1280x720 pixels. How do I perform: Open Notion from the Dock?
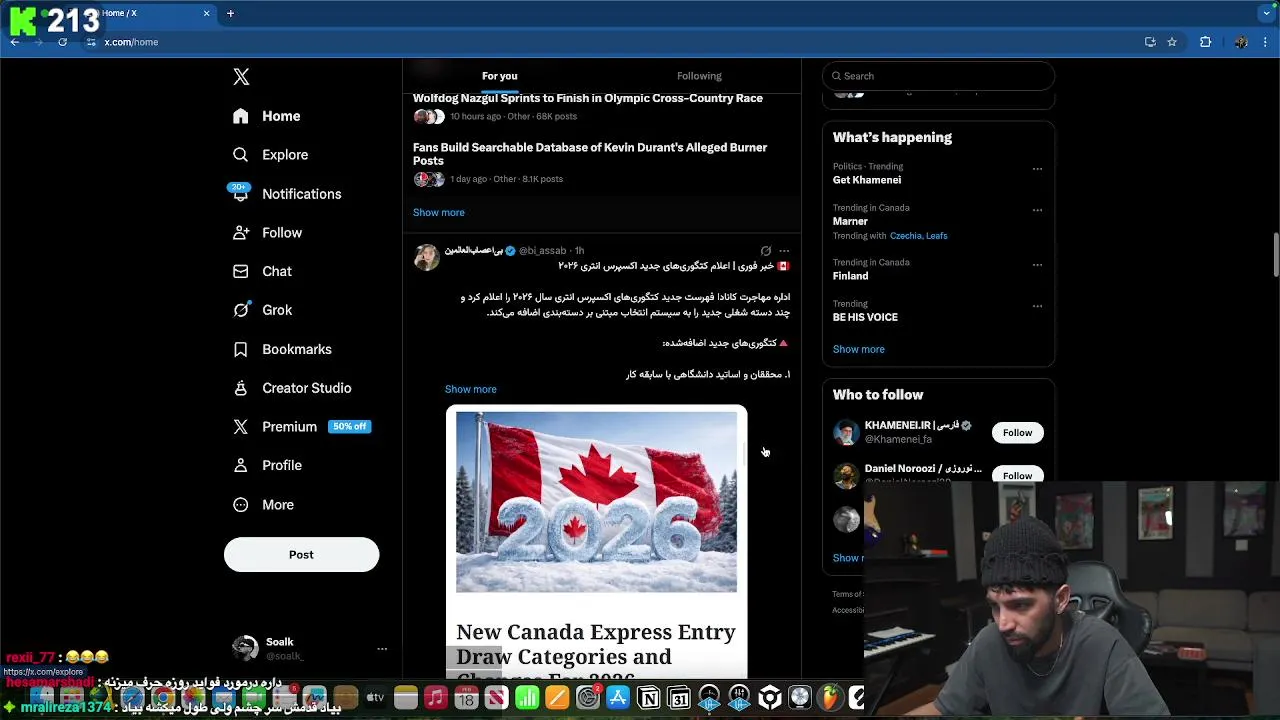pyautogui.click(x=649, y=698)
